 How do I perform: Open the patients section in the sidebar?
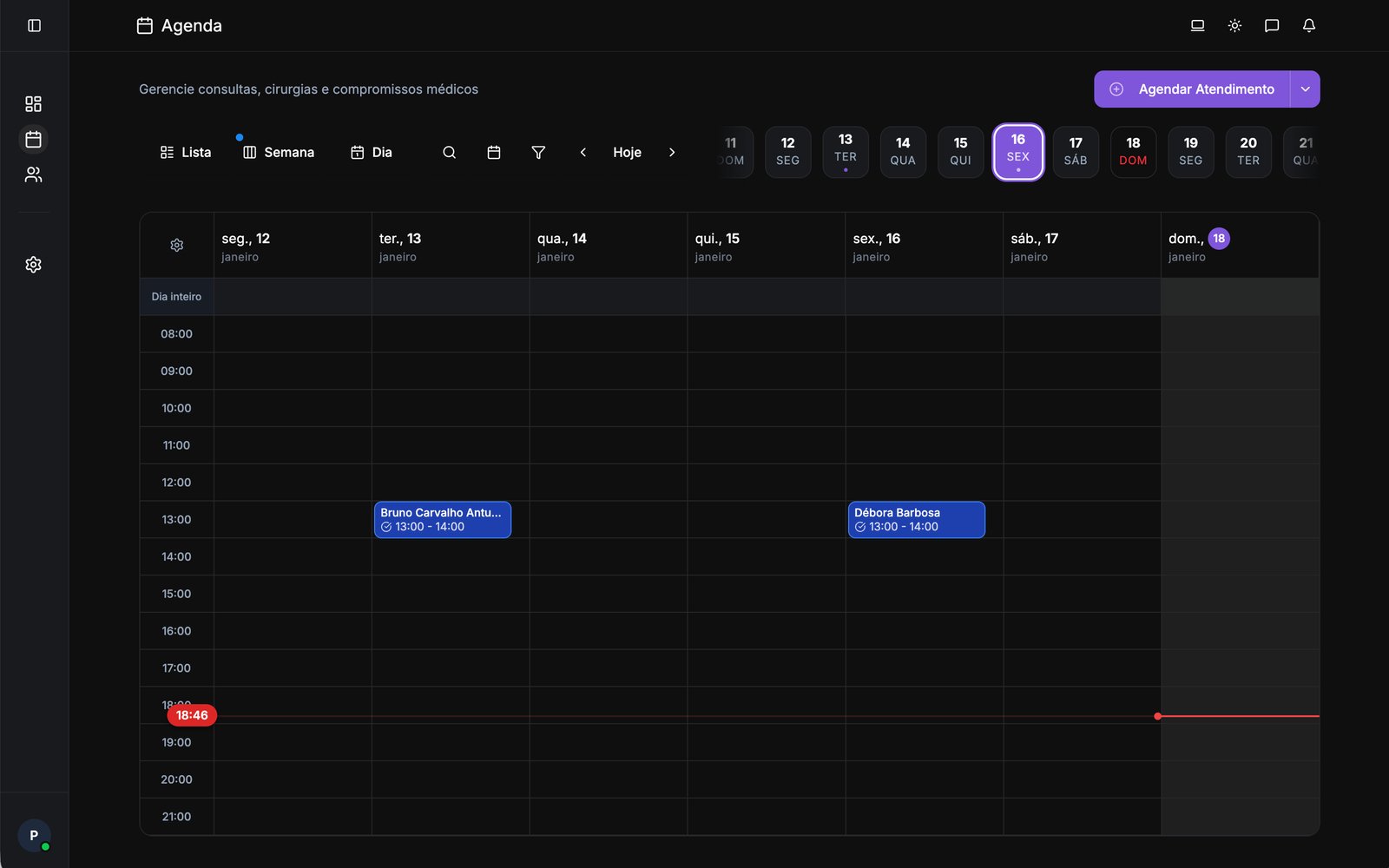point(34,174)
